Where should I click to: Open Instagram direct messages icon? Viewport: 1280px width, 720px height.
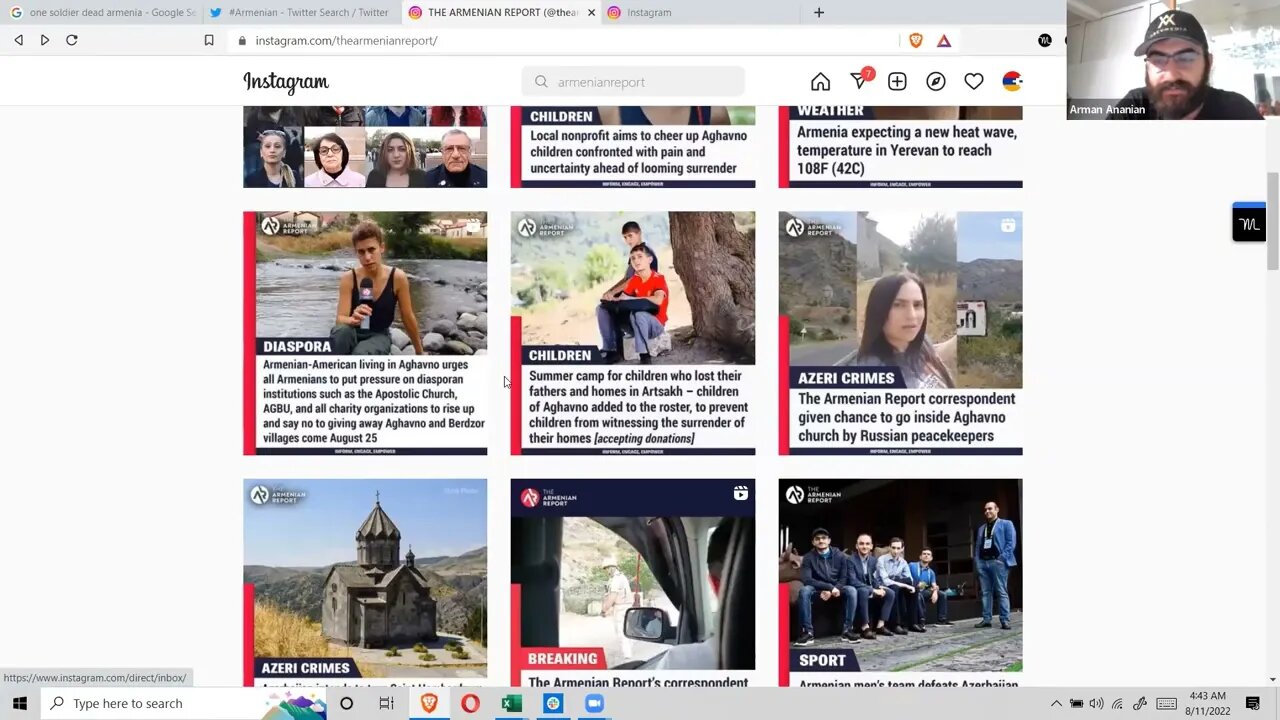[x=860, y=80]
